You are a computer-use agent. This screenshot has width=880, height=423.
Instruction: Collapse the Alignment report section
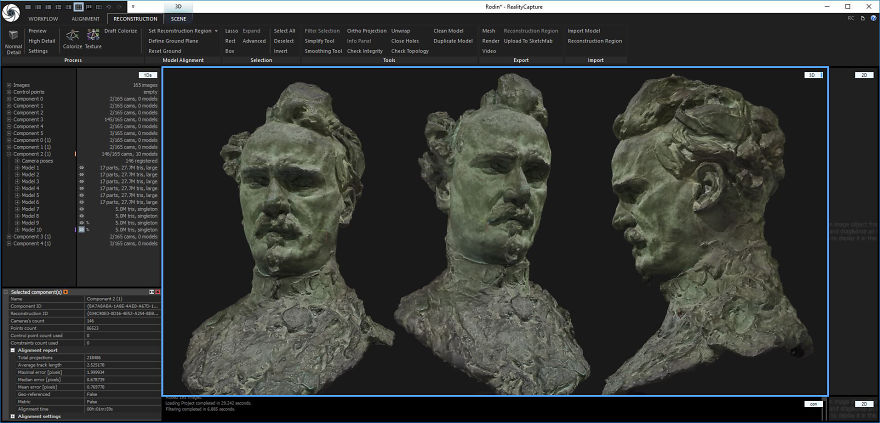tap(13, 350)
